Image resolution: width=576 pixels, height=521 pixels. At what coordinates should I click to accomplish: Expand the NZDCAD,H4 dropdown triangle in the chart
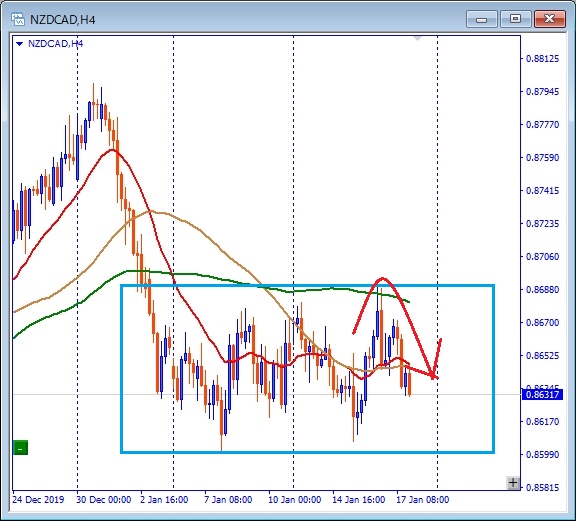[x=19, y=44]
